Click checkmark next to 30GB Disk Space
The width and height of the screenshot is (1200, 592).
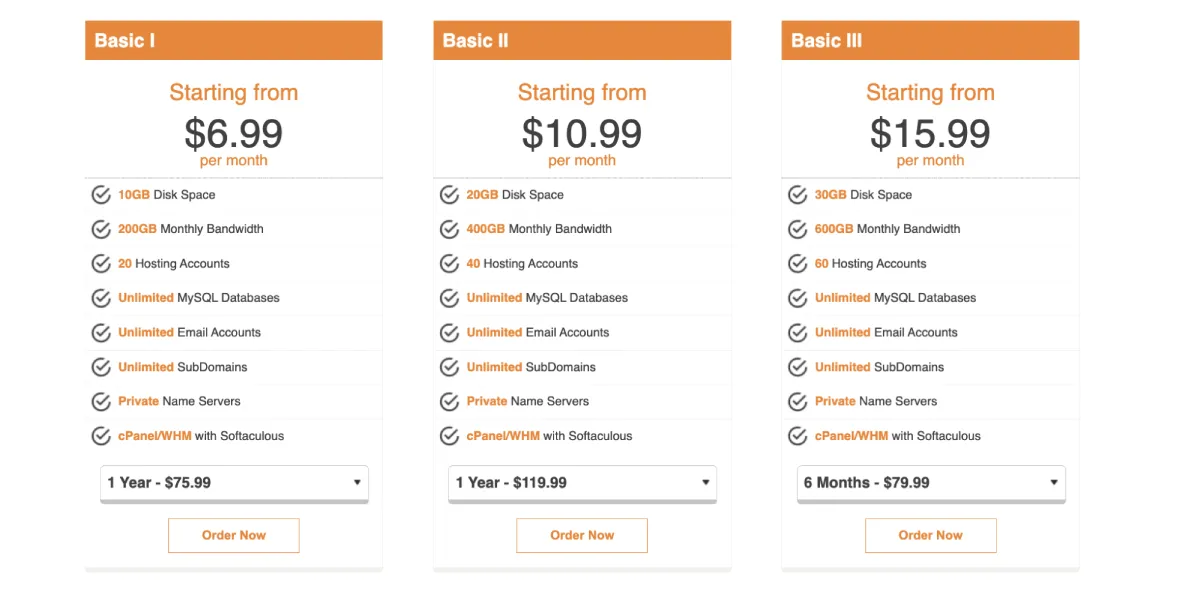click(x=797, y=195)
